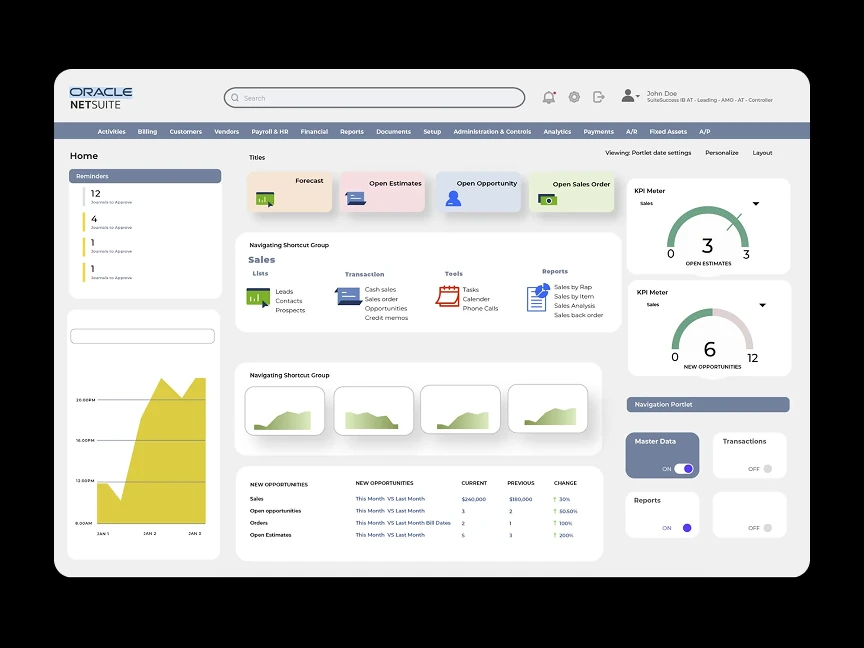
Task: Open the Financial menu in the navbar
Action: click(x=314, y=131)
